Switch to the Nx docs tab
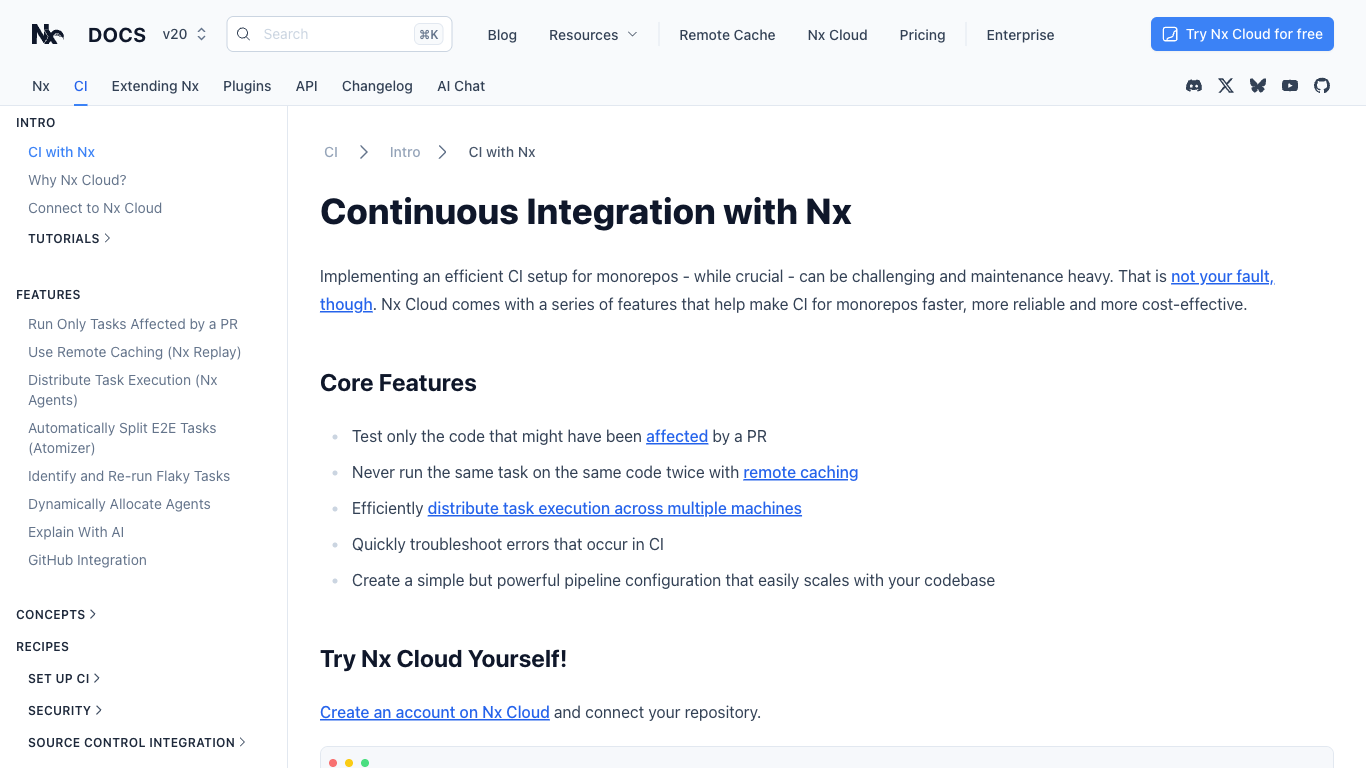1366x768 pixels. point(41,86)
